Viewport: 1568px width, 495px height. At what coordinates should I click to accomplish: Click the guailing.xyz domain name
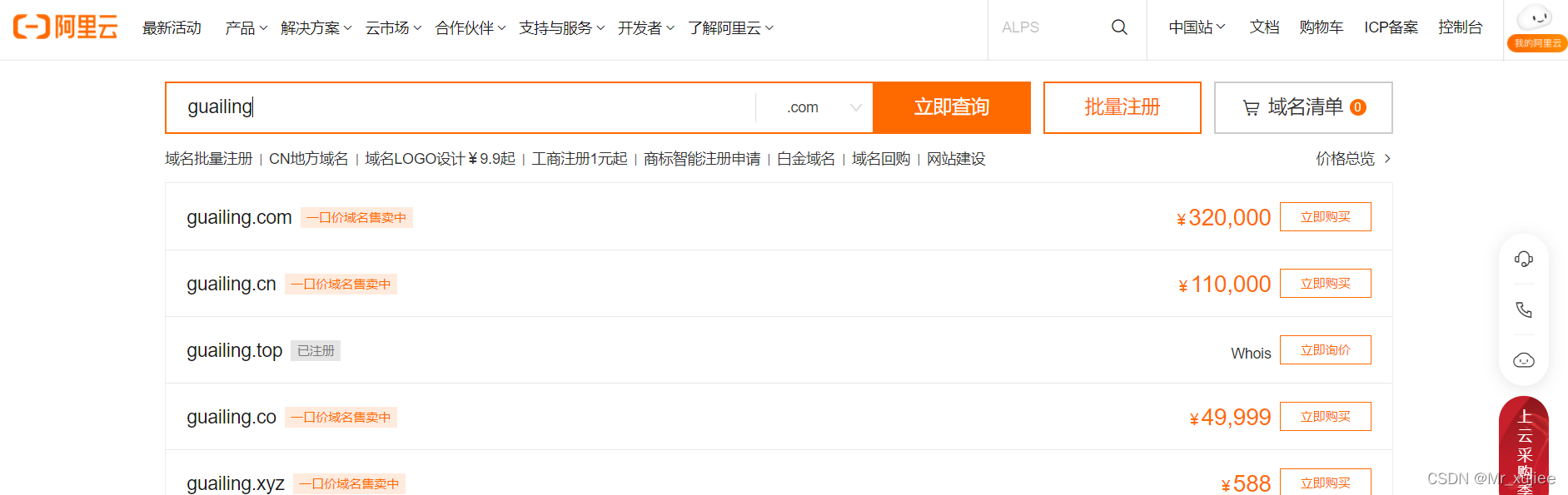236,483
